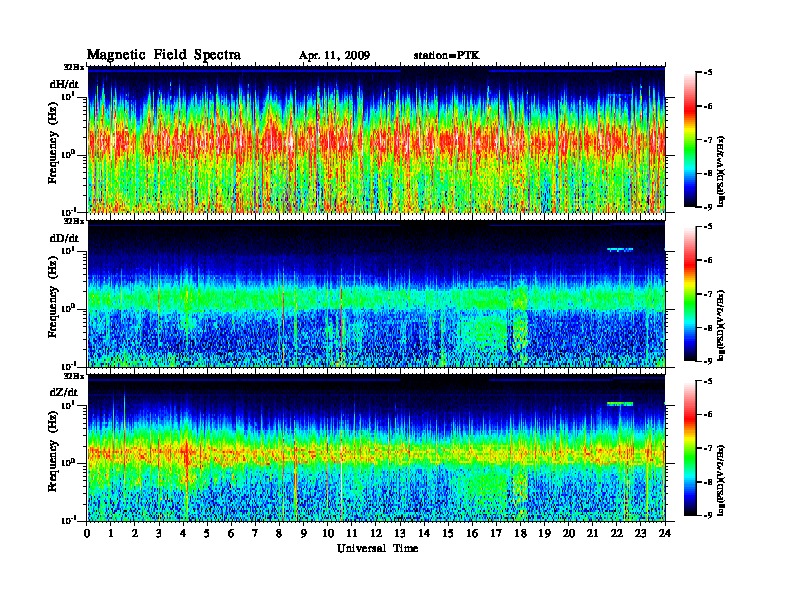Click hour 13 on the Universal Time axis

tap(400, 534)
